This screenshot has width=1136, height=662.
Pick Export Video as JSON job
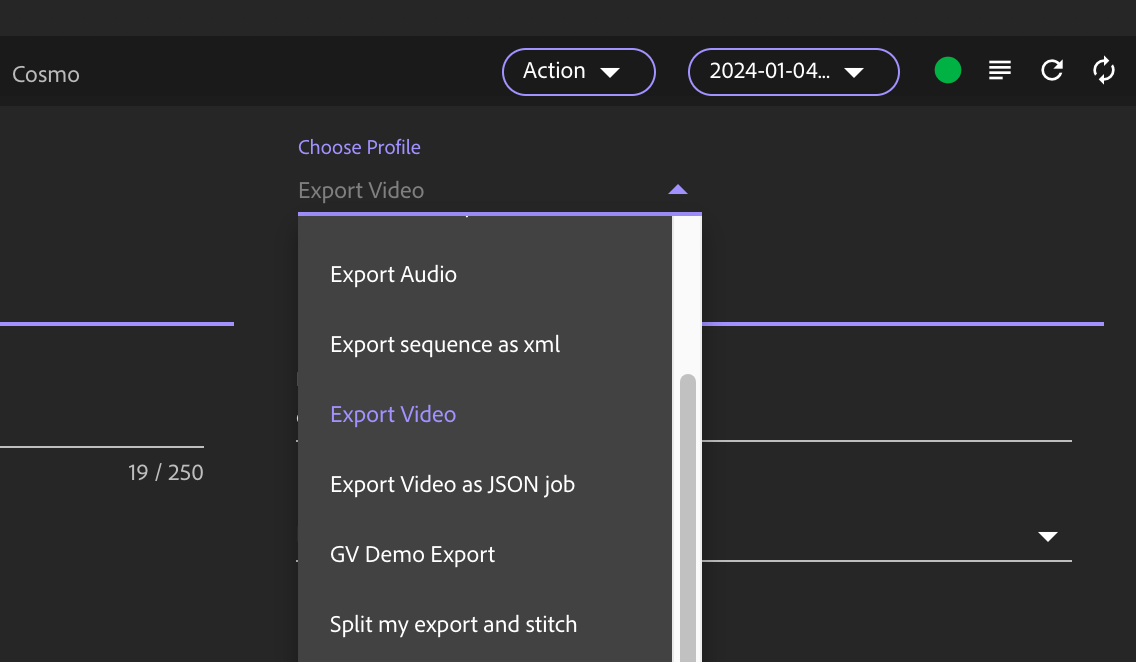(x=452, y=485)
